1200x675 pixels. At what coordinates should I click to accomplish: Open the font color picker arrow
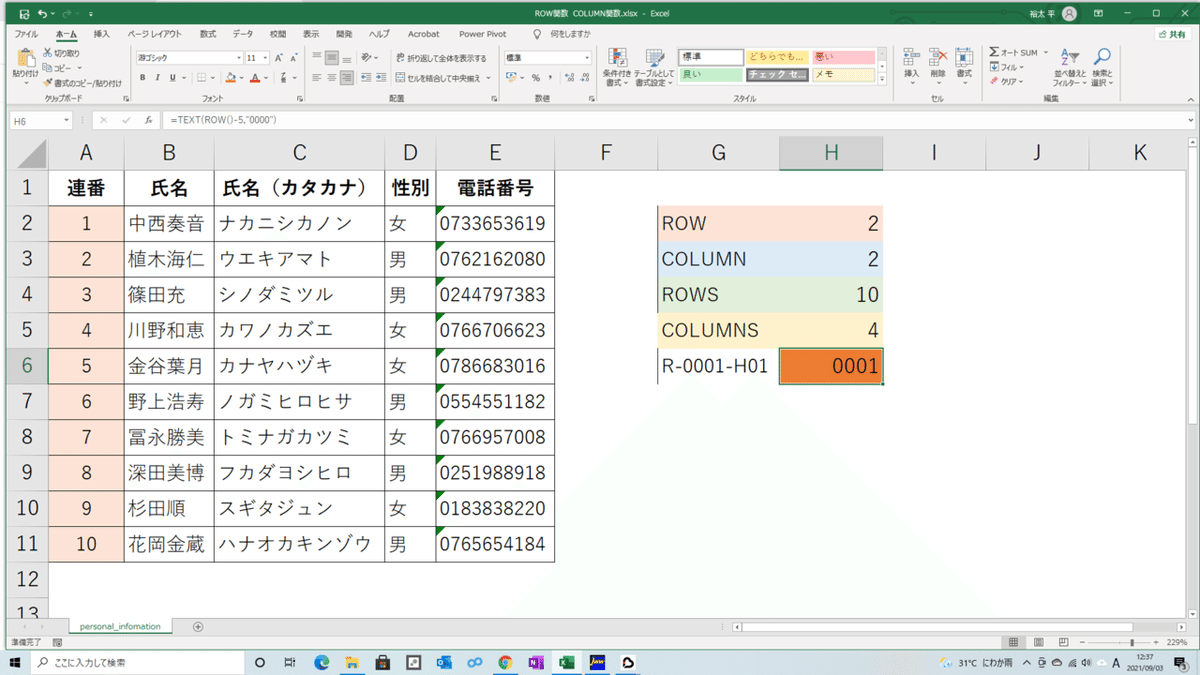pos(266,78)
